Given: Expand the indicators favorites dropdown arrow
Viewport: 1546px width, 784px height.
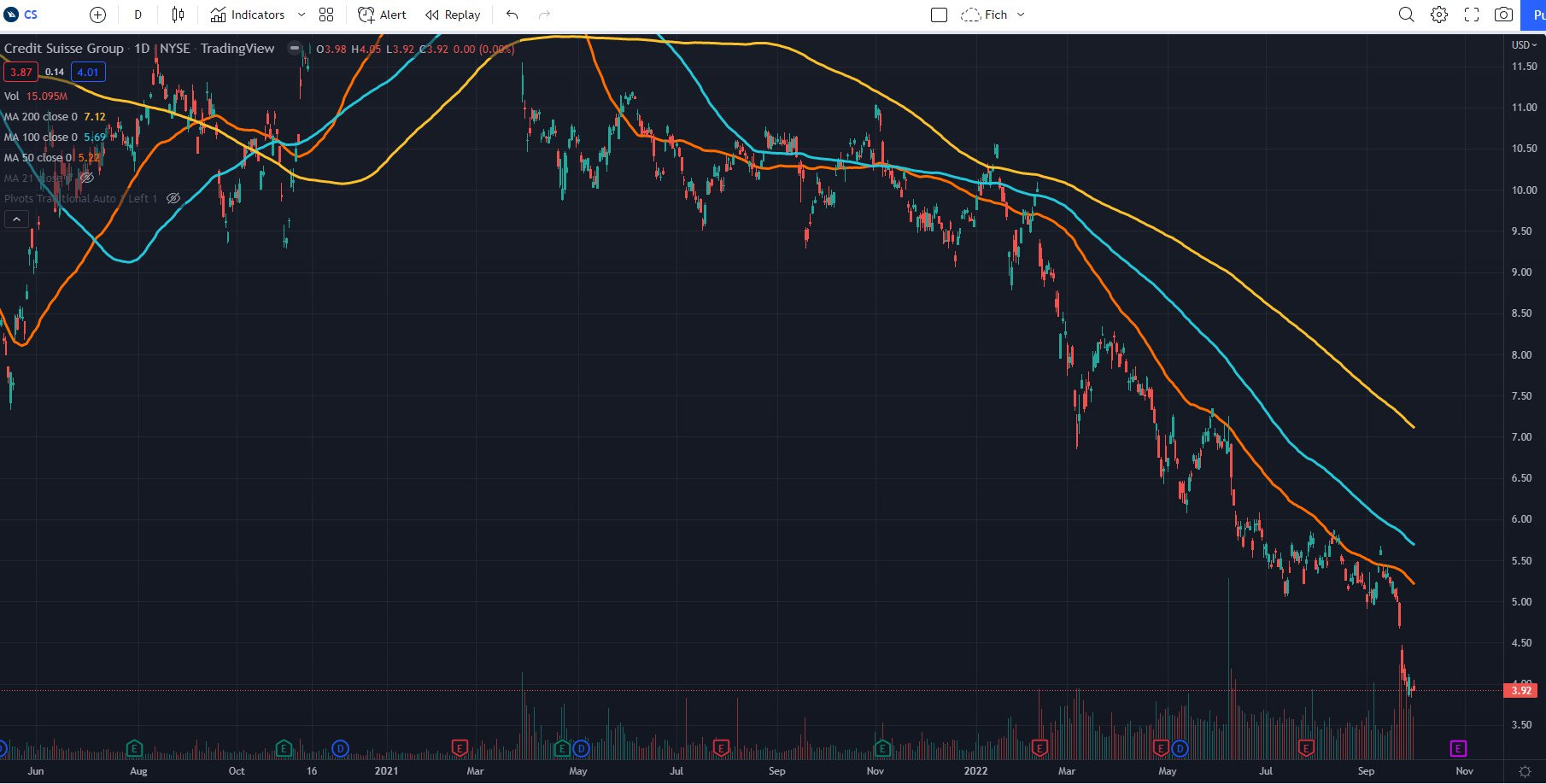Looking at the screenshot, I should point(301,15).
